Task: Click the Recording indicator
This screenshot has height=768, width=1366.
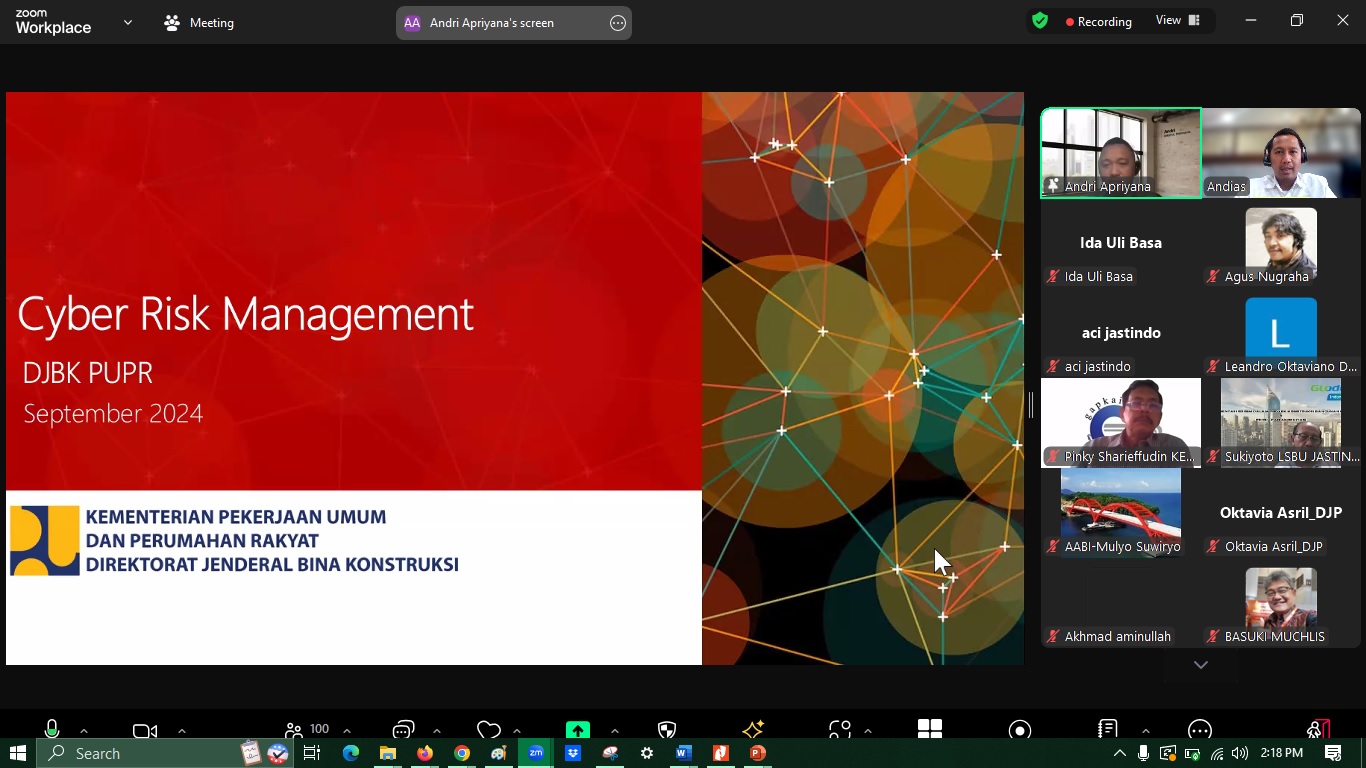Action: click(x=1098, y=21)
